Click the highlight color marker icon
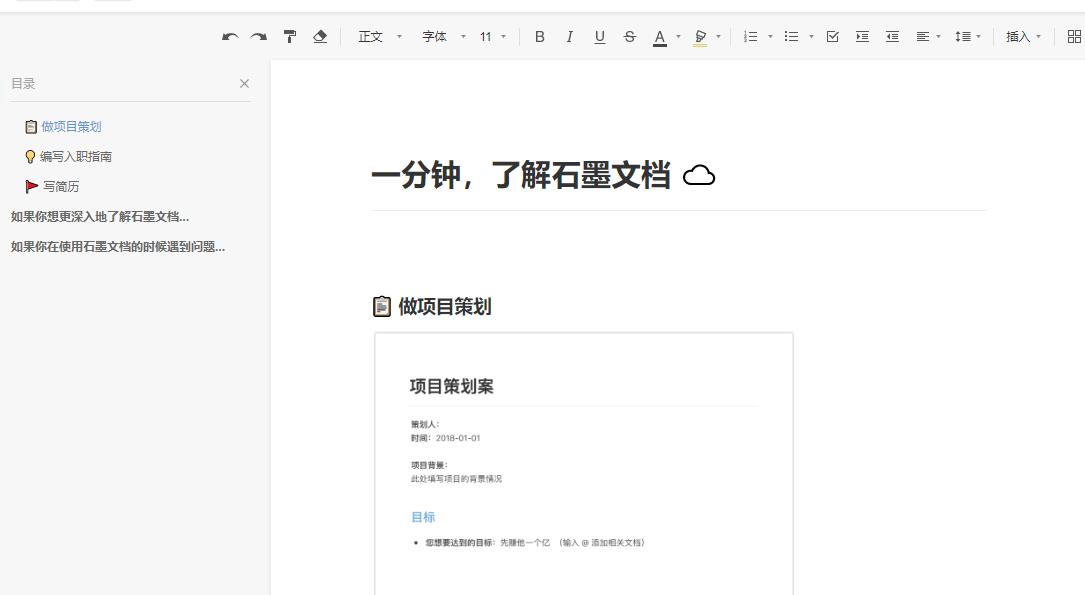The width and height of the screenshot is (1085, 595). click(700, 37)
